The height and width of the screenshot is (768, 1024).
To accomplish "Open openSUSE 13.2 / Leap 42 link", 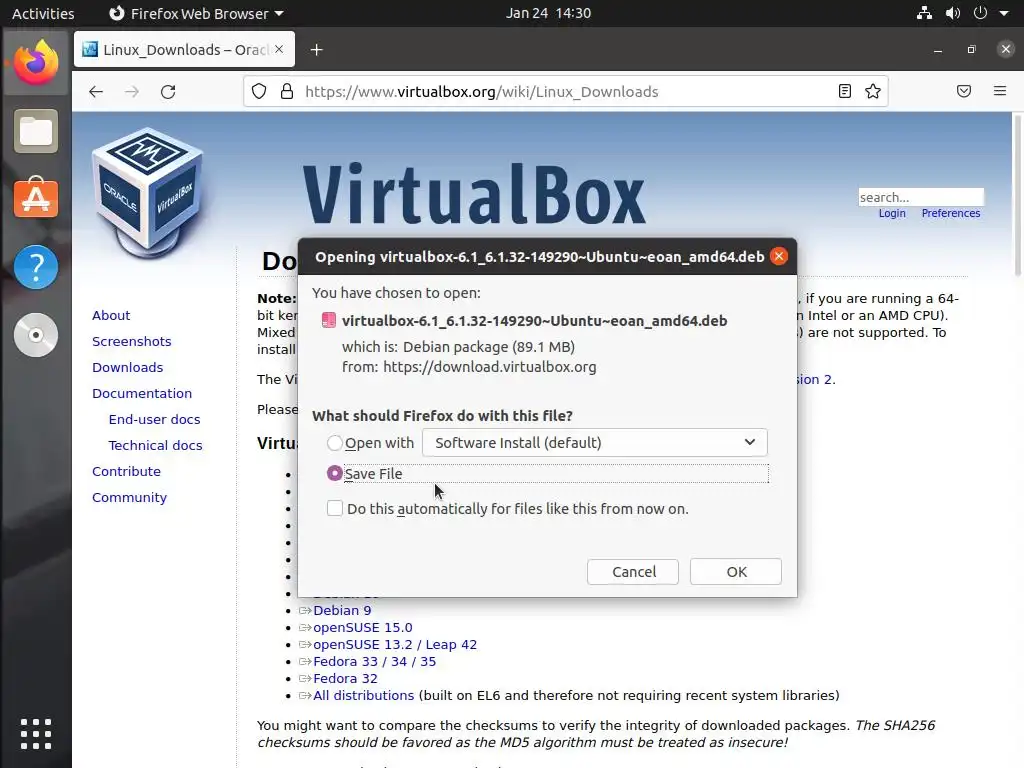I will point(394,645).
